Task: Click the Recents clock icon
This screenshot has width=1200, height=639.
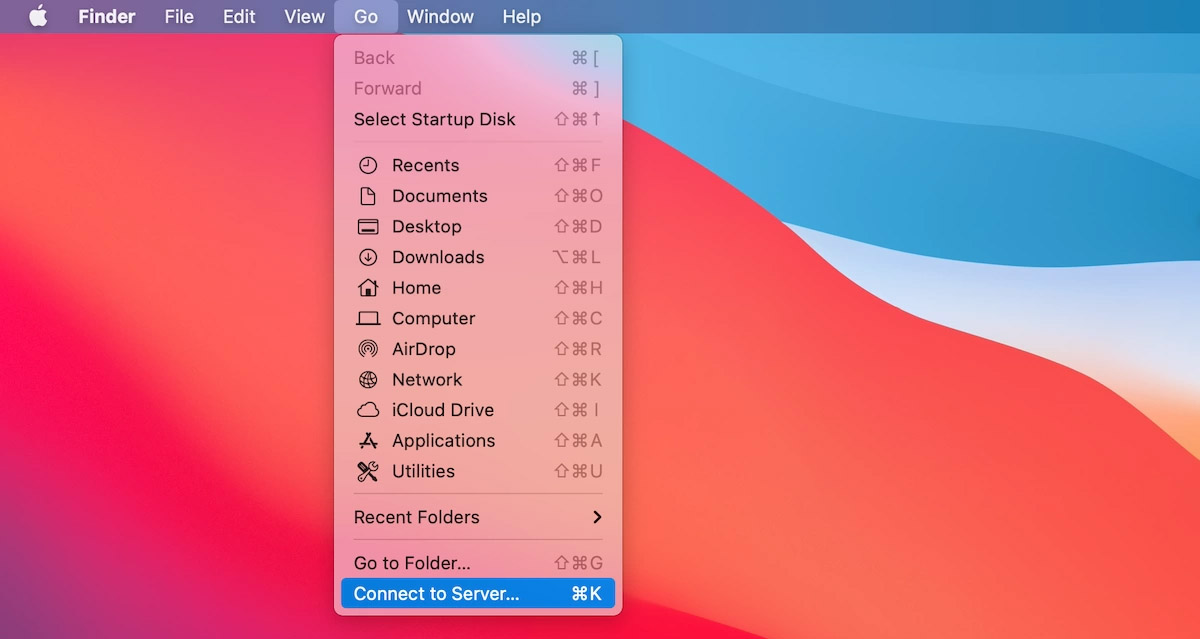Action: pyautogui.click(x=368, y=166)
